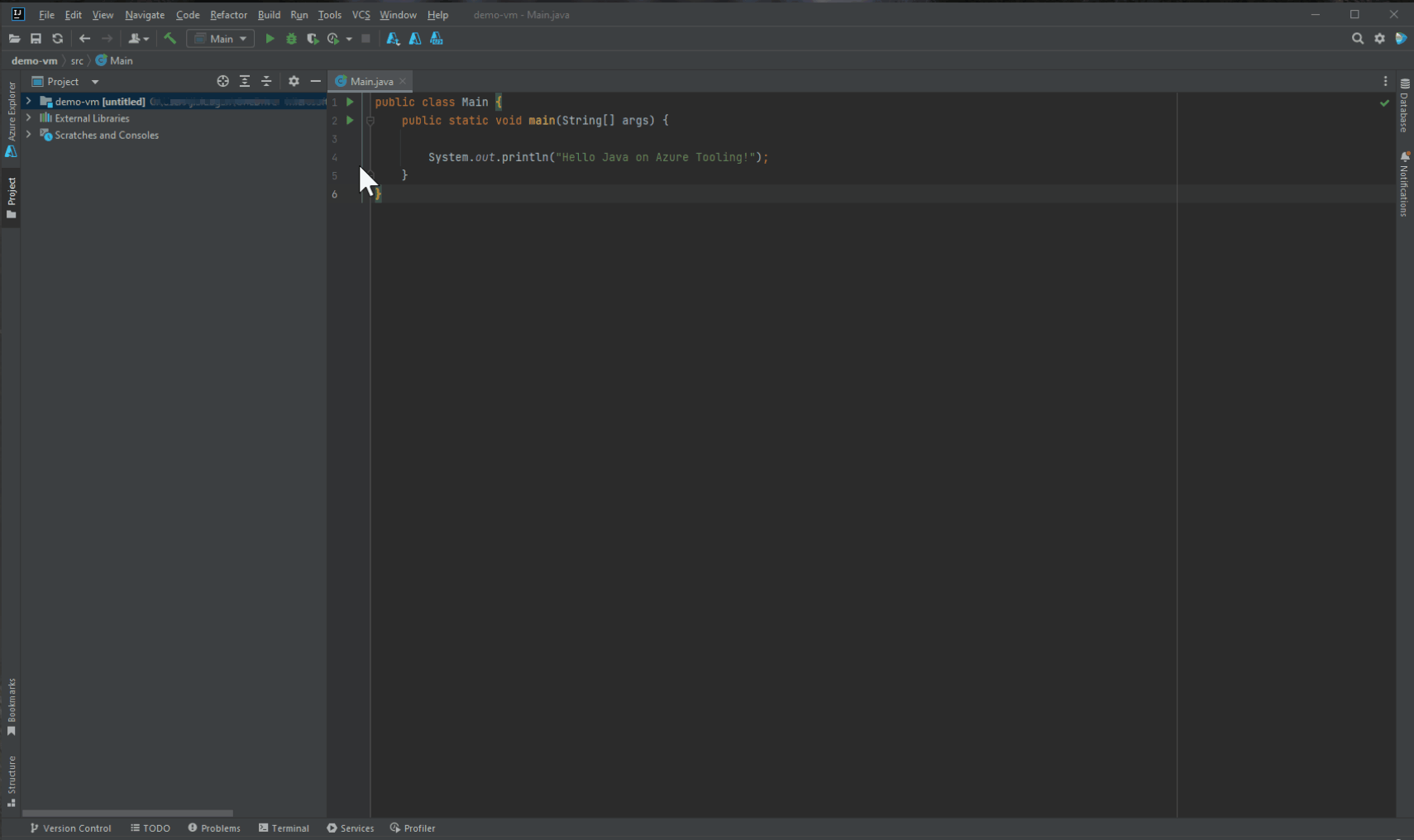Viewport: 1414px width, 840px height.
Task: Toggle the Project tool window stripe button
Action: [x=11, y=198]
